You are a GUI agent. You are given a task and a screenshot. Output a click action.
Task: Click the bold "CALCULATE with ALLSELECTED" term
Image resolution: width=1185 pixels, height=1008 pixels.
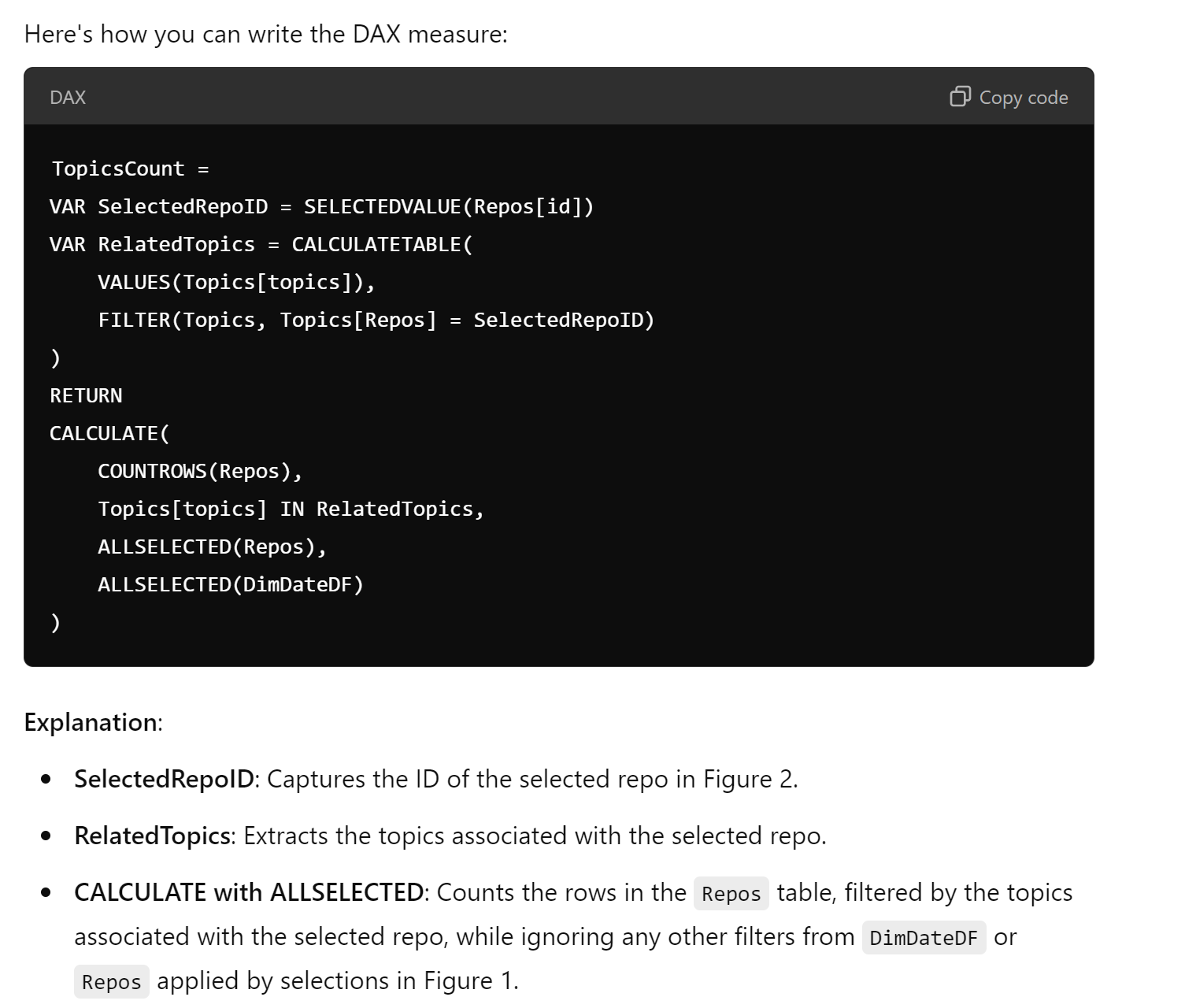pyautogui.click(x=249, y=892)
